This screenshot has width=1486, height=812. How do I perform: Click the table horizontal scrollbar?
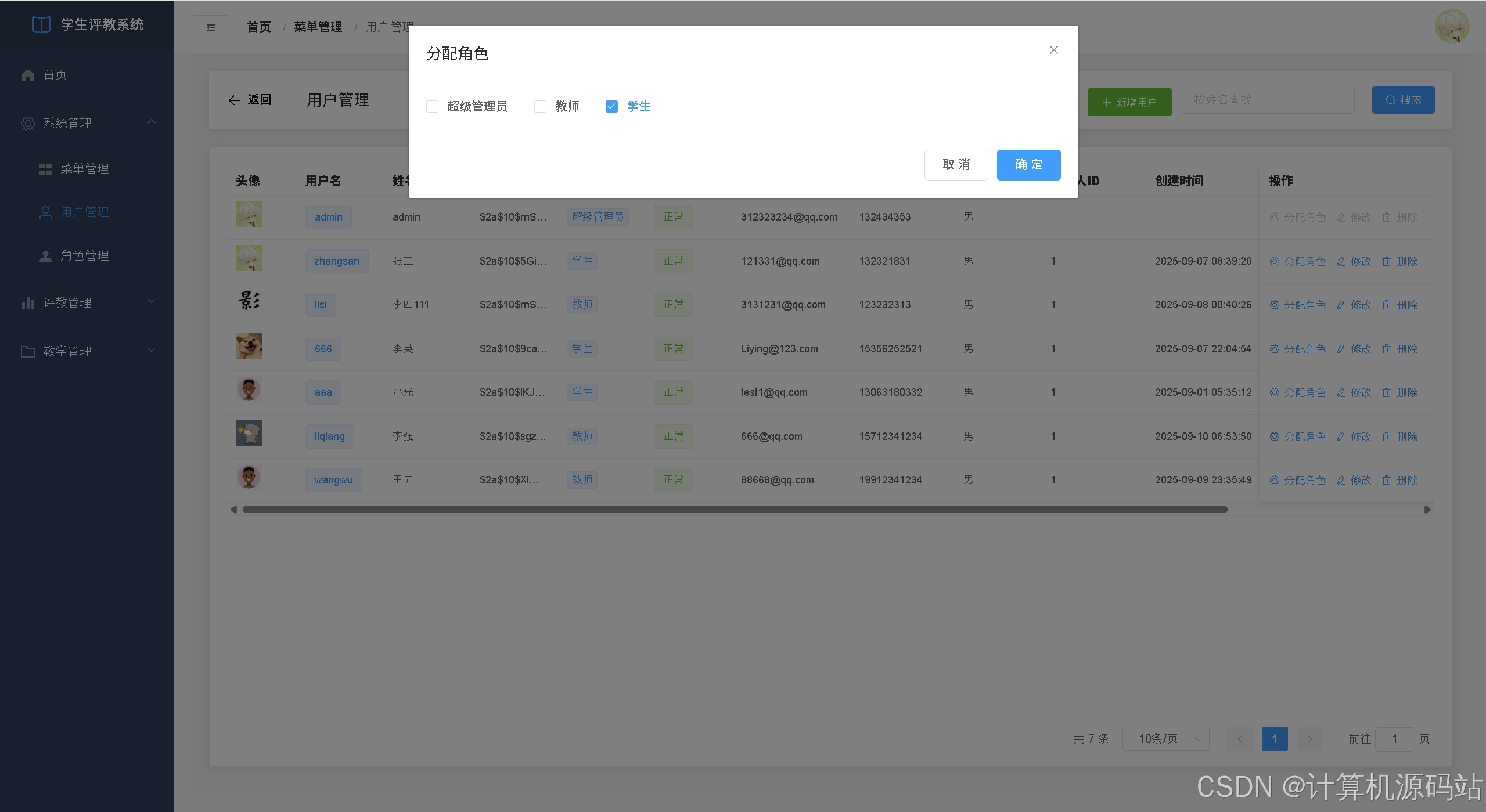click(735, 510)
